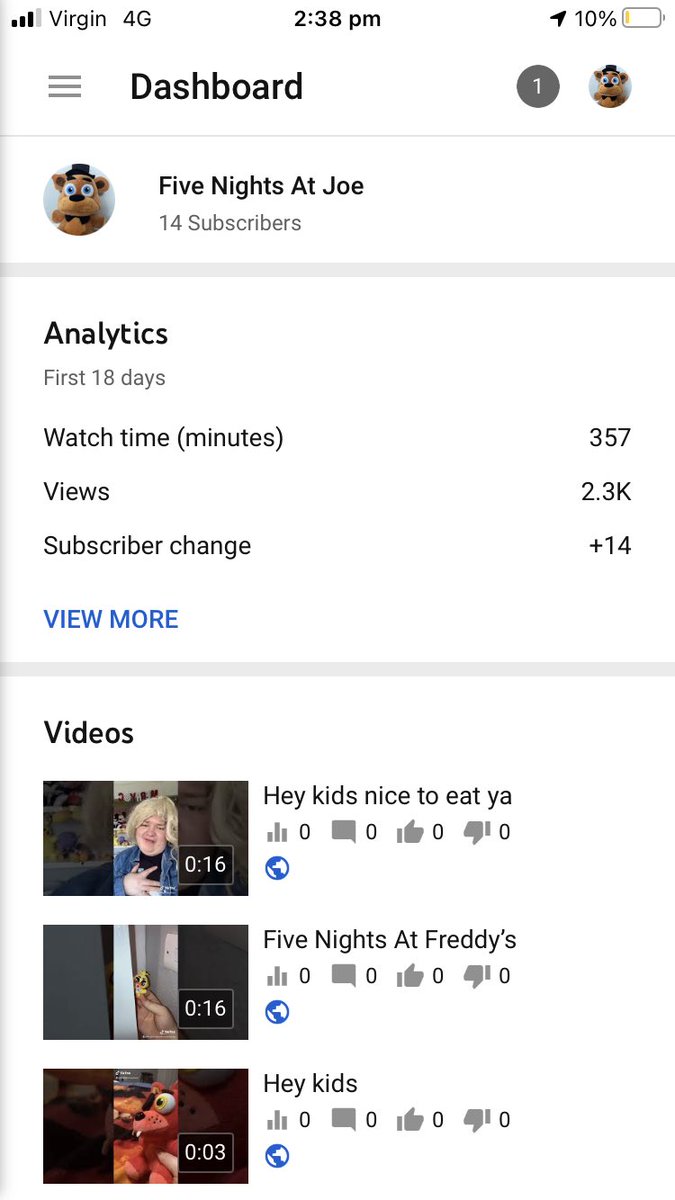Screen dimensions: 675x1200
Task: Click views icon for Five Nights At Freddy's
Action: [277, 976]
